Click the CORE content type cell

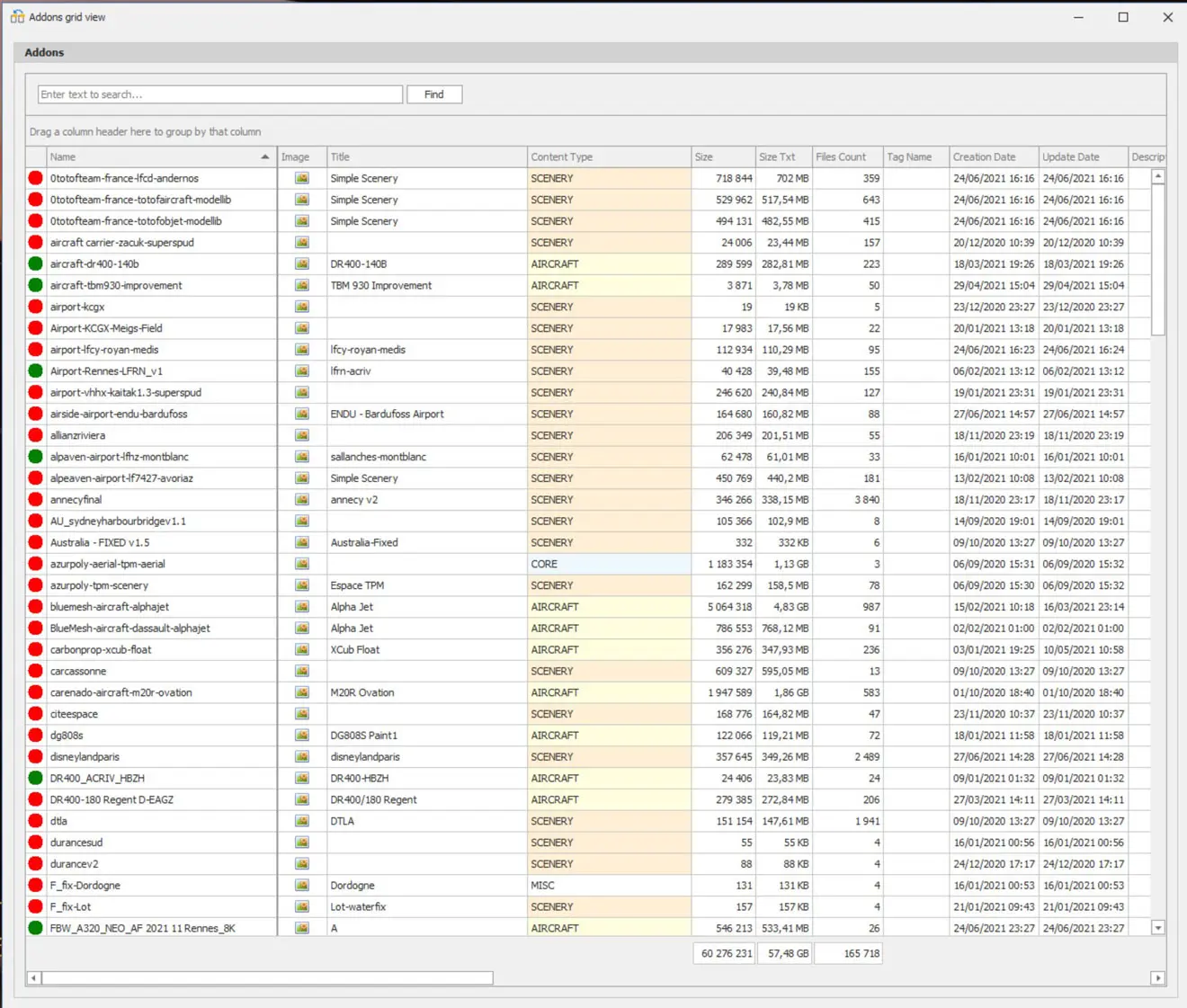click(609, 564)
